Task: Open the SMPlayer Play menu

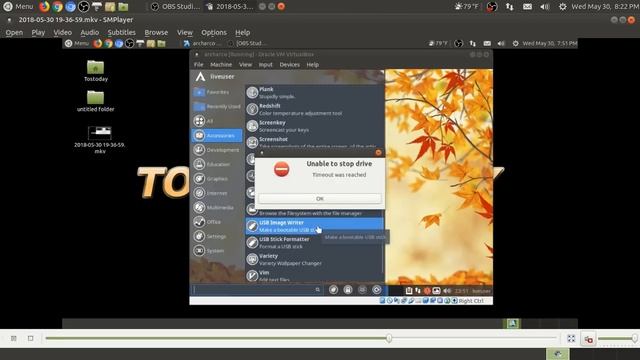Action: pos(38,32)
